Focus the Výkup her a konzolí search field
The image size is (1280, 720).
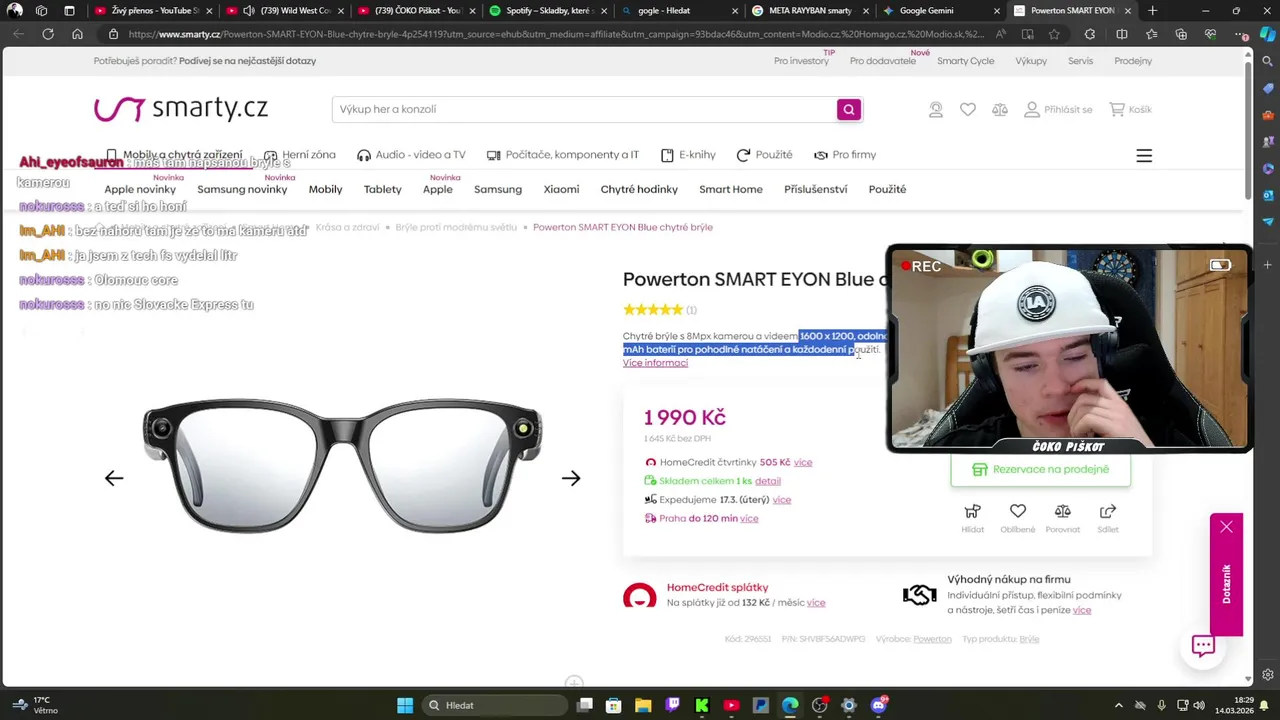pos(585,109)
